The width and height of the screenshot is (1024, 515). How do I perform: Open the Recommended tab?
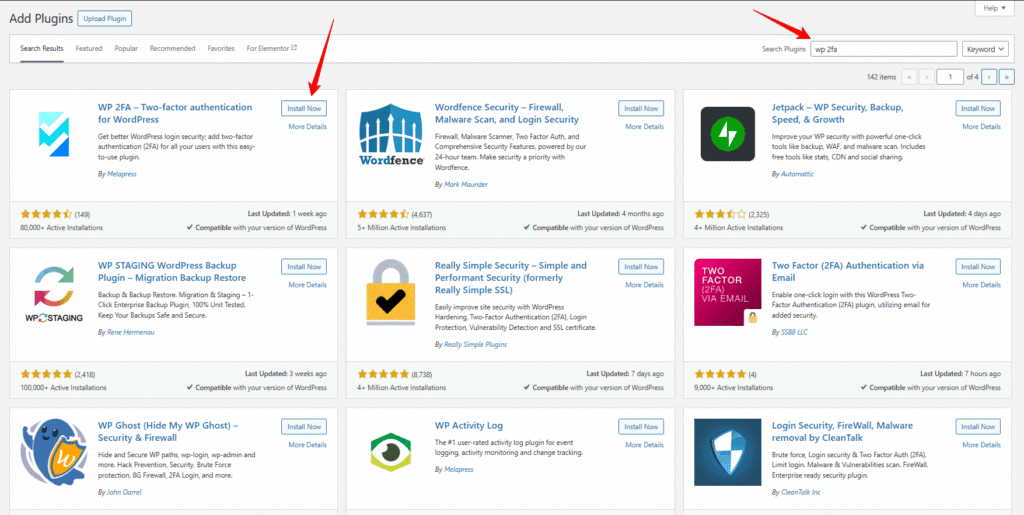point(172,48)
